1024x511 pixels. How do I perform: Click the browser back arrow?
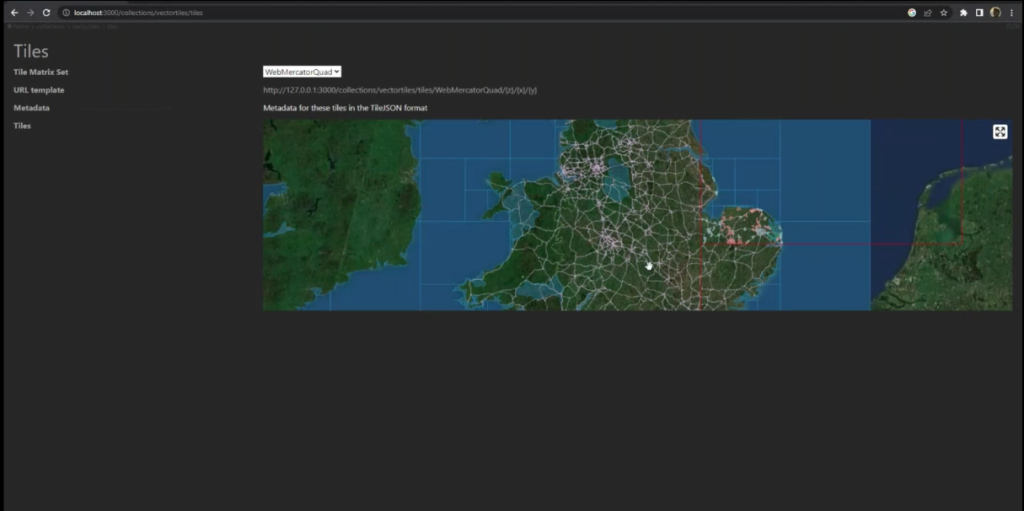click(14, 12)
